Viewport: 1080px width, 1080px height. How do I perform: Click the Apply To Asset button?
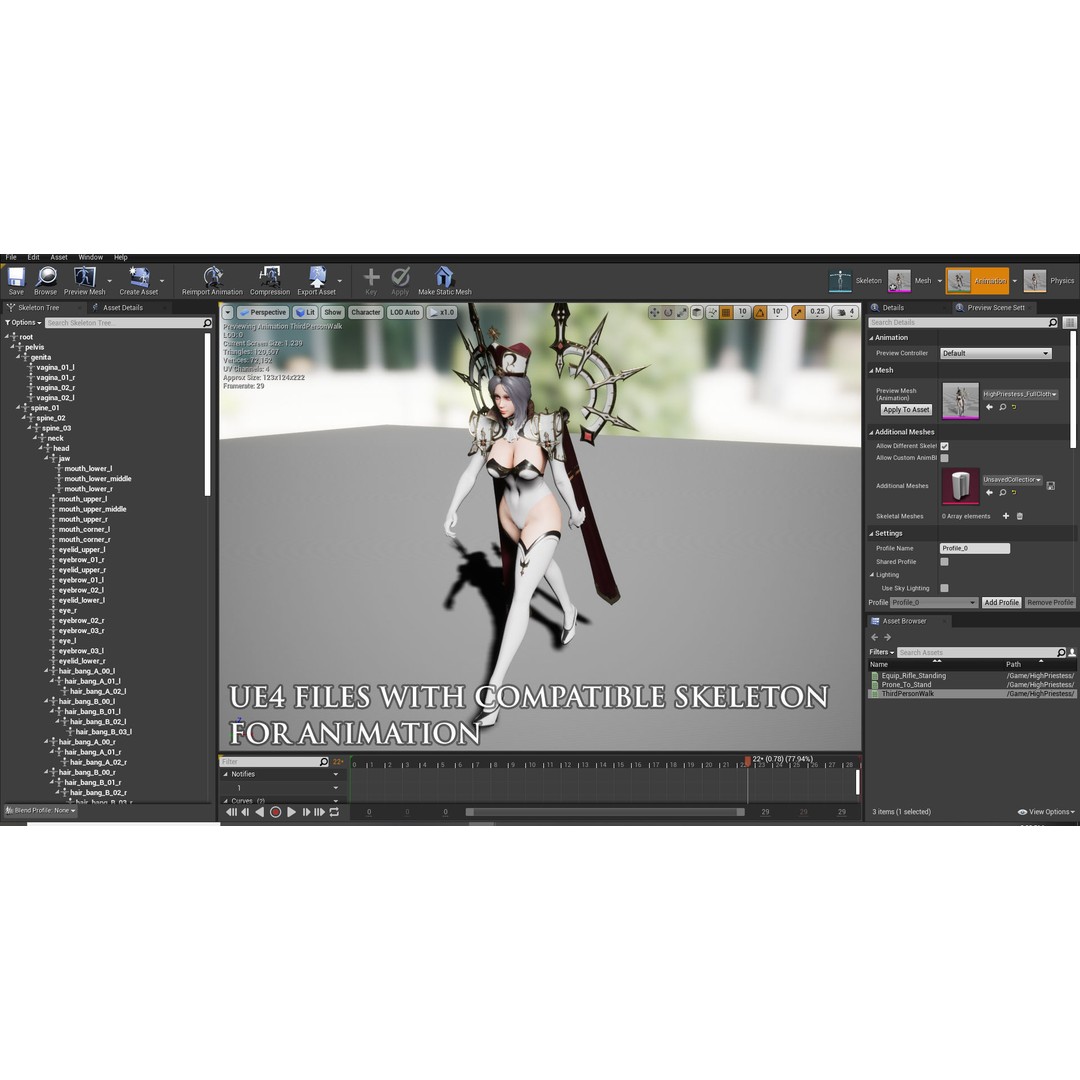point(906,410)
